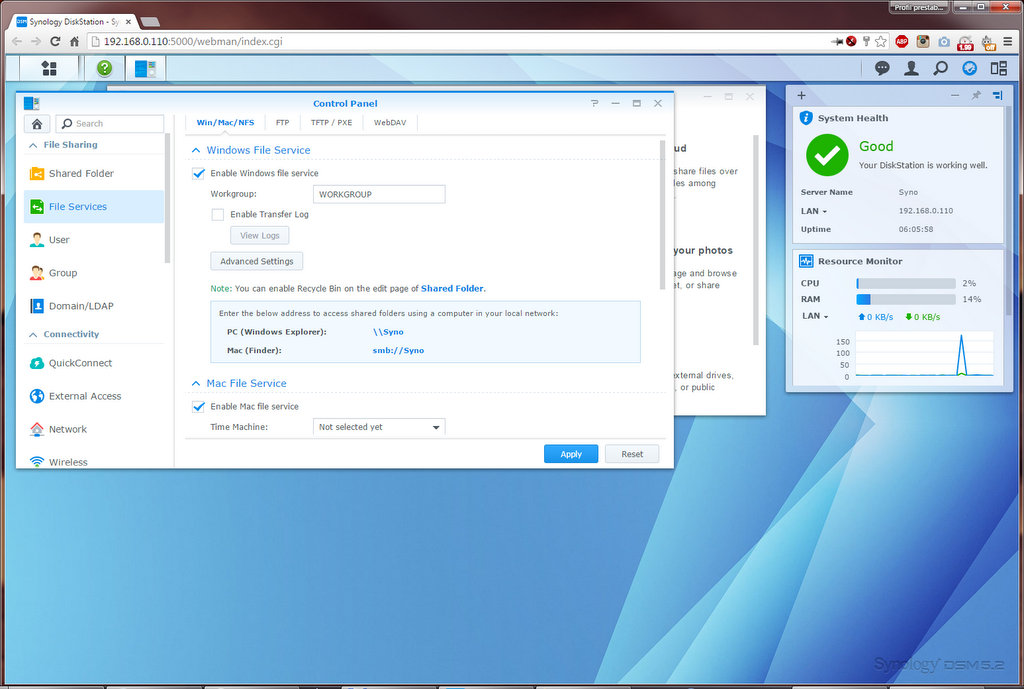Toggle Enable Mac file service checkbox
The height and width of the screenshot is (689, 1024).
pos(199,406)
